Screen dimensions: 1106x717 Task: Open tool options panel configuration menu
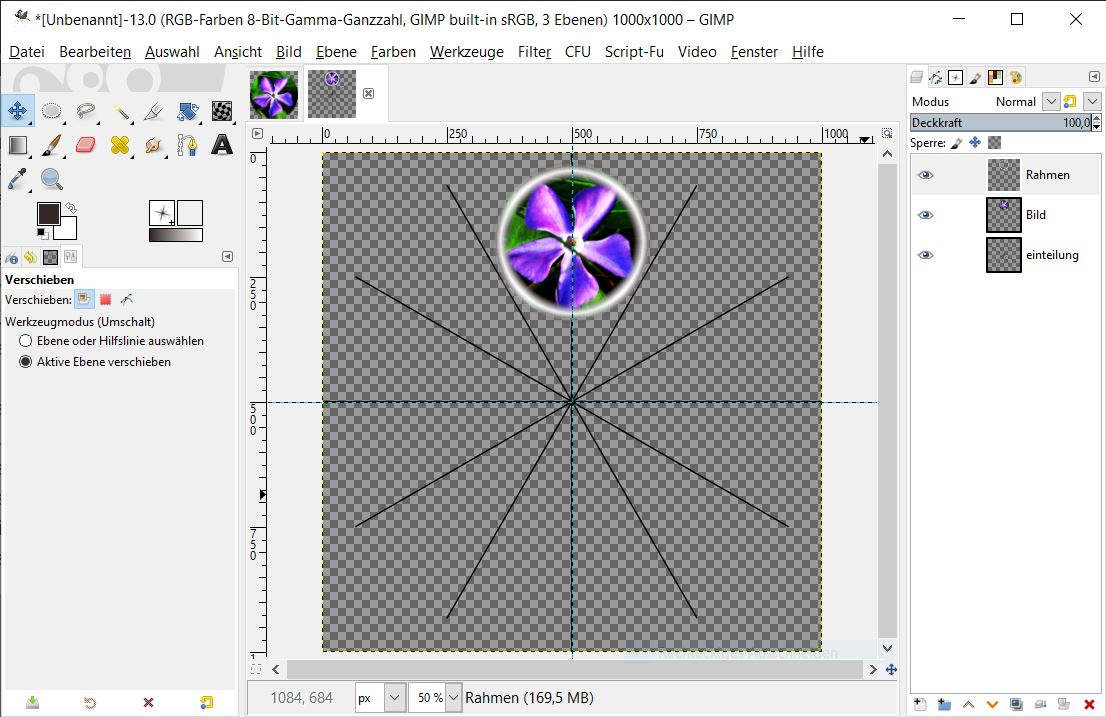227,257
